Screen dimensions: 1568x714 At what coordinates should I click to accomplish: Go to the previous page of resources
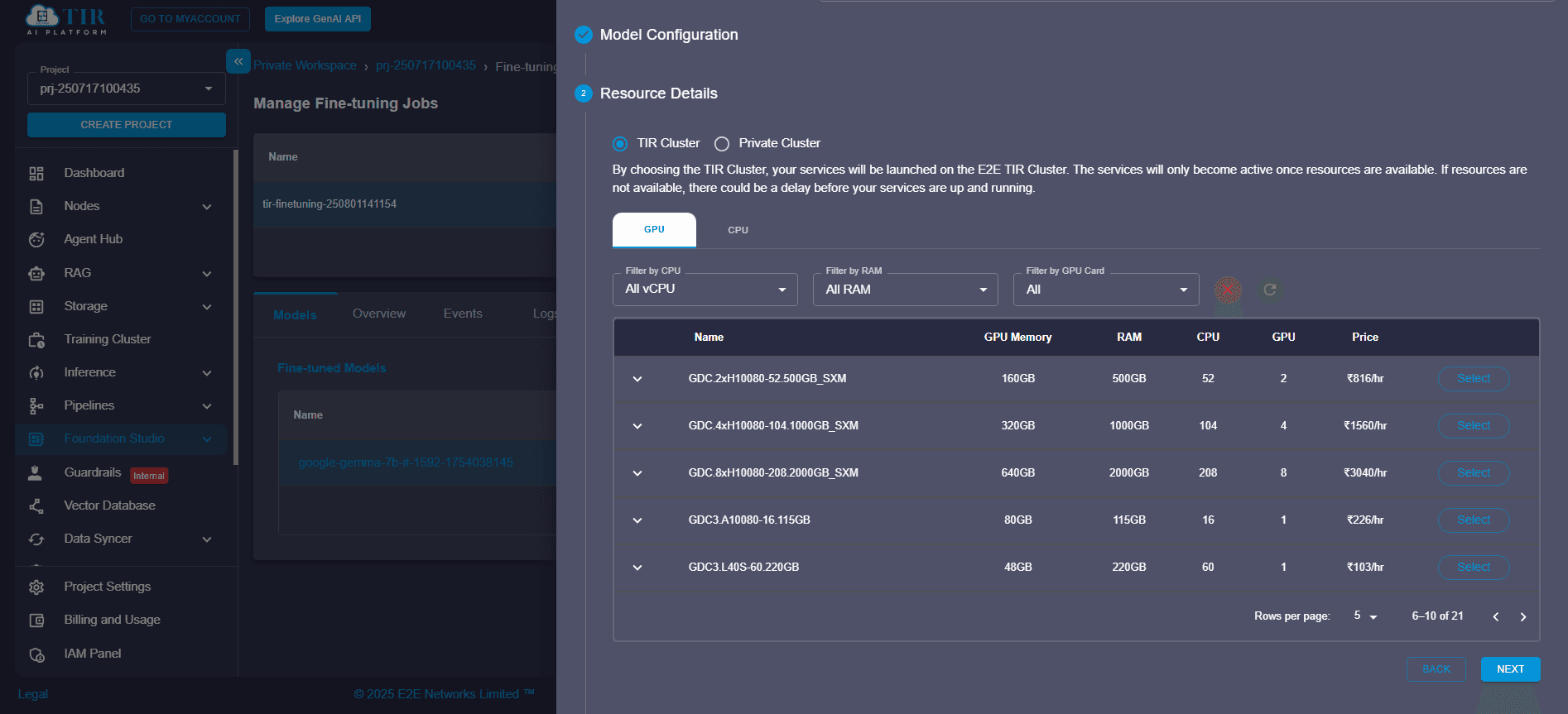click(x=1495, y=616)
